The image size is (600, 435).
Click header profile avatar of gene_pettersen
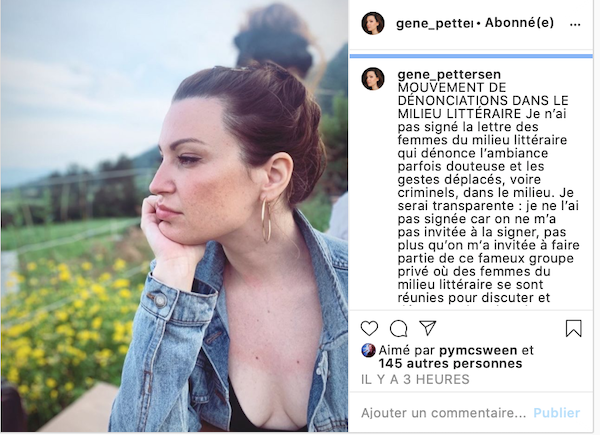[373, 23]
